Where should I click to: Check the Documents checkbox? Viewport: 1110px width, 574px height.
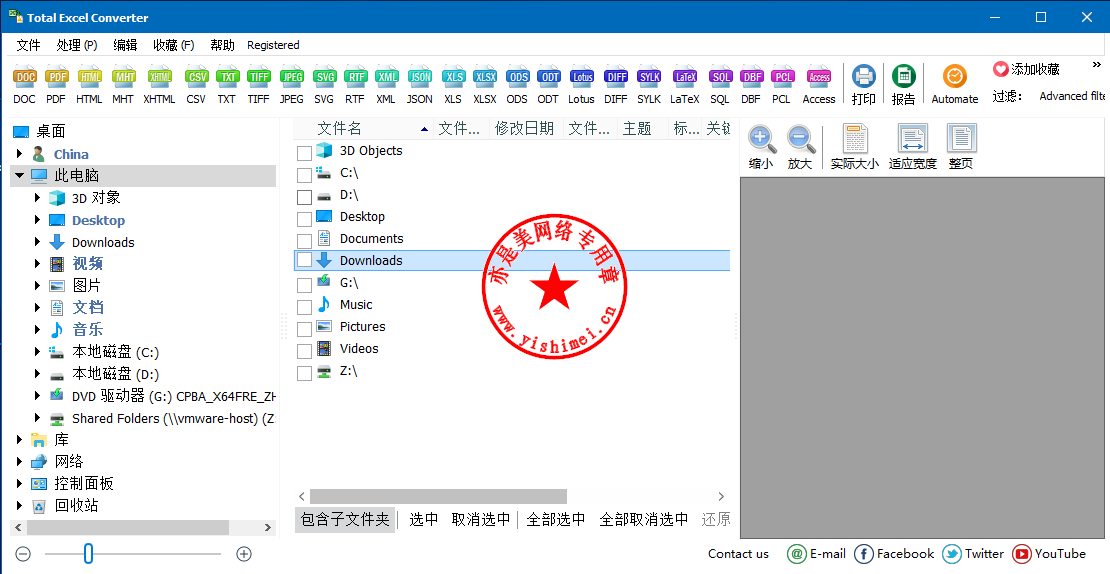coord(304,241)
